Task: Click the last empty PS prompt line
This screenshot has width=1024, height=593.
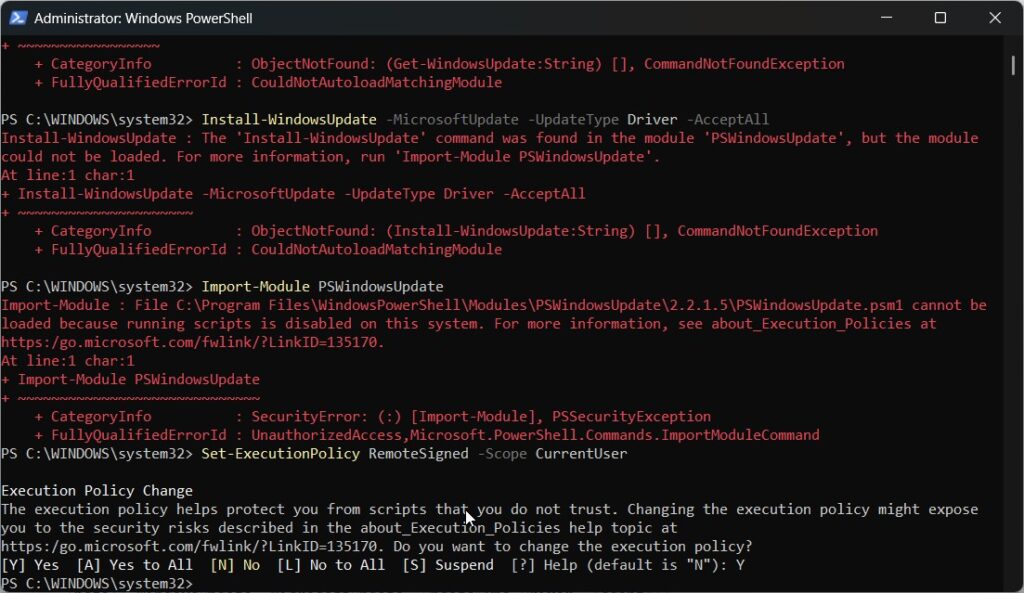Action: 97,583
